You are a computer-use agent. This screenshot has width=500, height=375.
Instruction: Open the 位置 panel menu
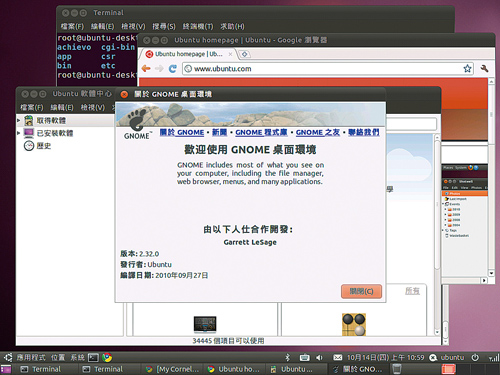click(x=58, y=358)
